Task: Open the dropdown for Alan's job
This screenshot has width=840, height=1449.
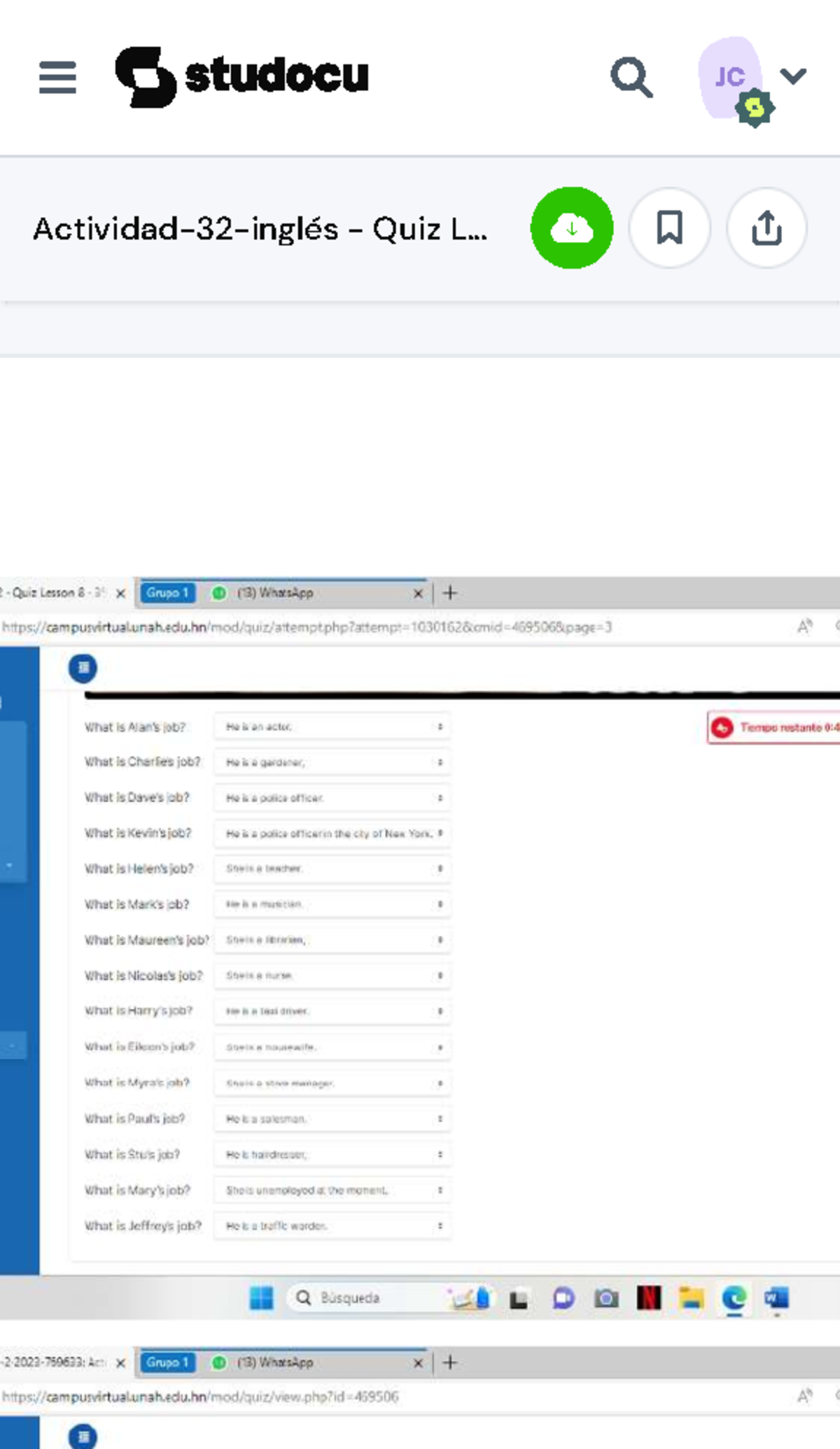Action: [x=332, y=727]
